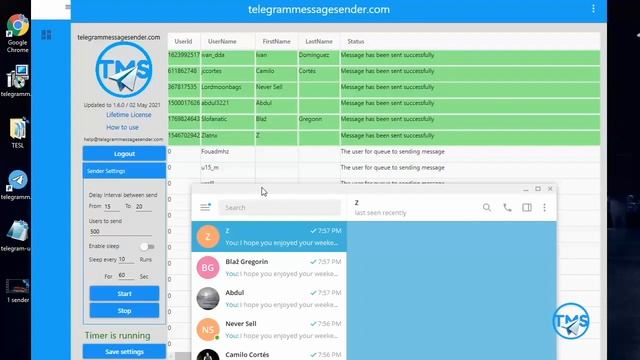The width and height of the screenshot is (640, 360).
Task: Click the sleep For seconds field
Action: coord(126,276)
